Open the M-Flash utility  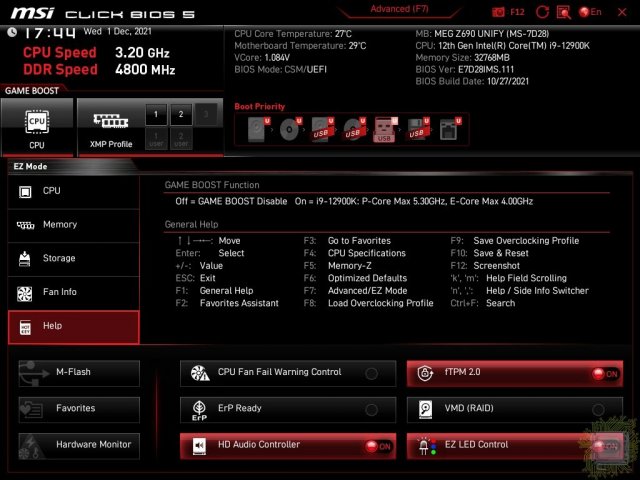coord(79,372)
